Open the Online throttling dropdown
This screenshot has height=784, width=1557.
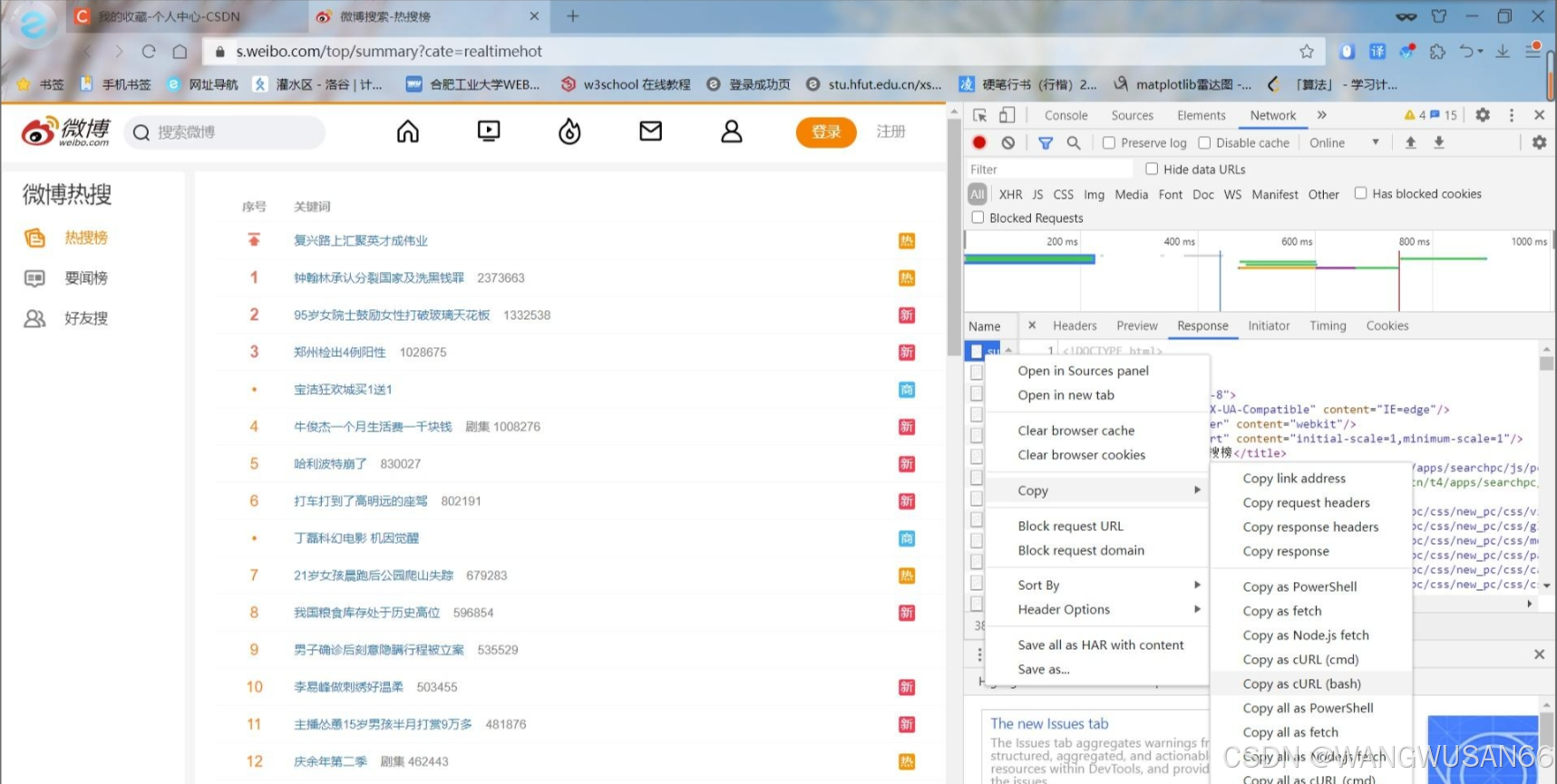coord(1345,142)
